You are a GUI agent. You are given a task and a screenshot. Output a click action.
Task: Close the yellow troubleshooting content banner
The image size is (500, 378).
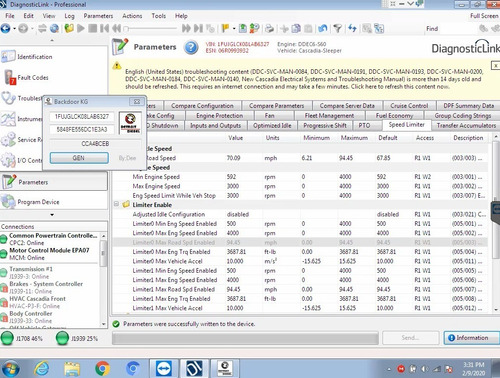pos(495,65)
